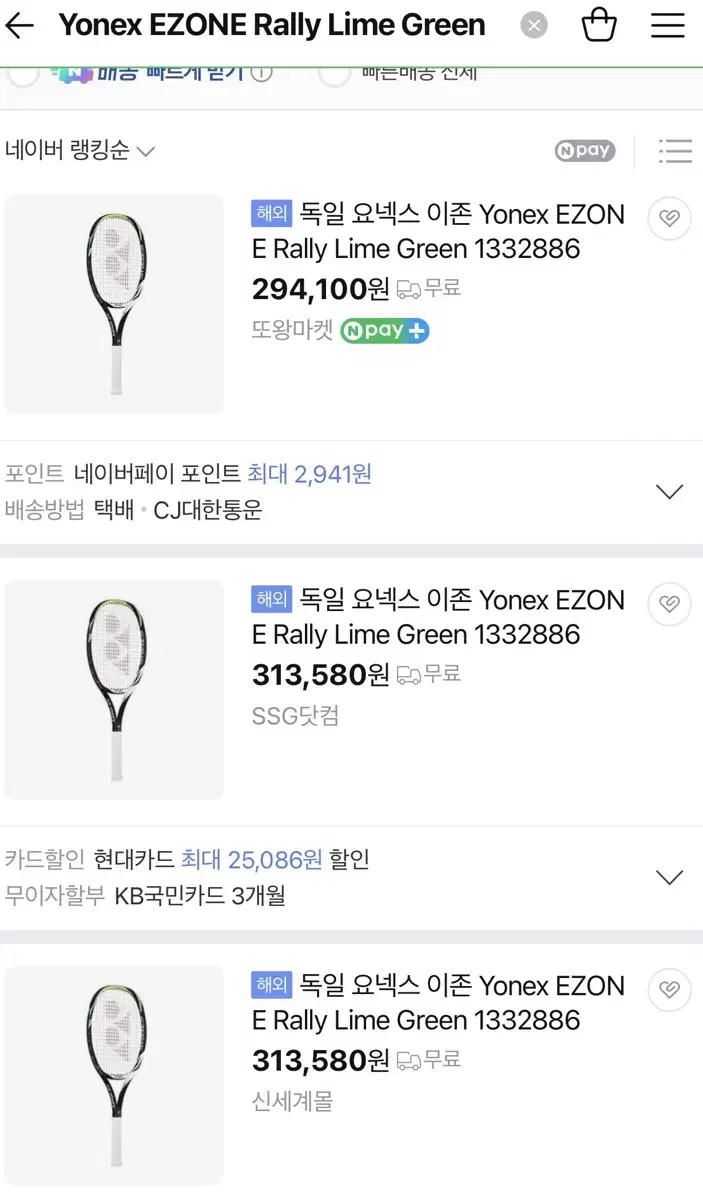The height and width of the screenshot is (1200, 703).
Task: Open the hamburger menu
Action: [x=666, y=26]
